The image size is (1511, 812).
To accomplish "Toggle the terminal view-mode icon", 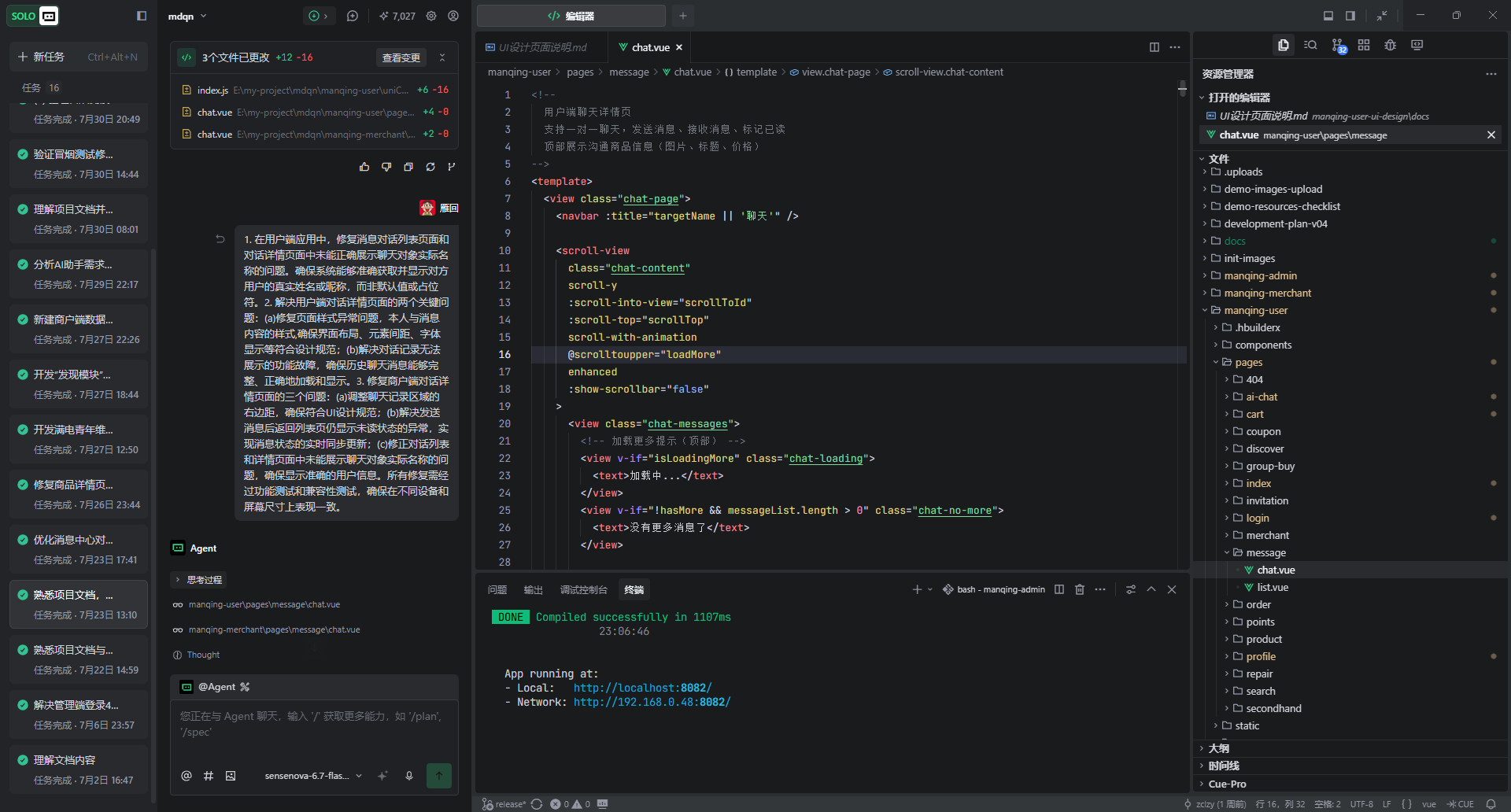I will point(1131,589).
